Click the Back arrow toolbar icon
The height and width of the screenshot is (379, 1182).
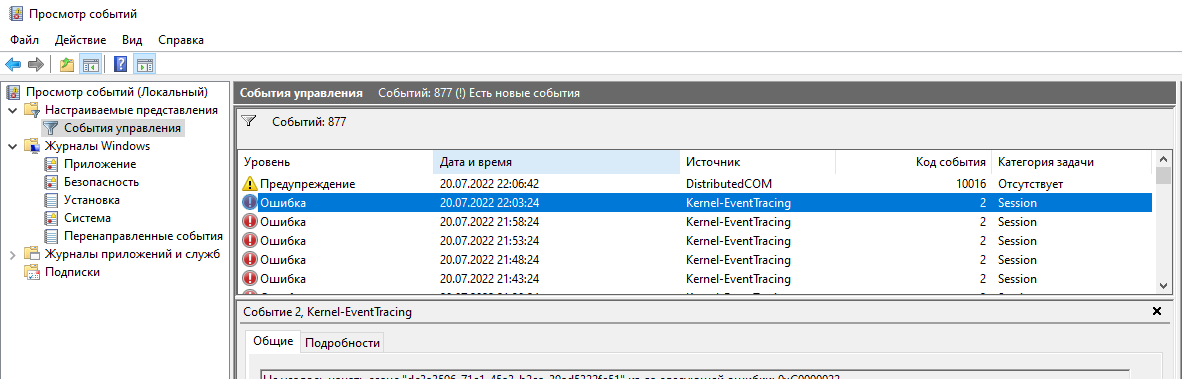click(13, 65)
